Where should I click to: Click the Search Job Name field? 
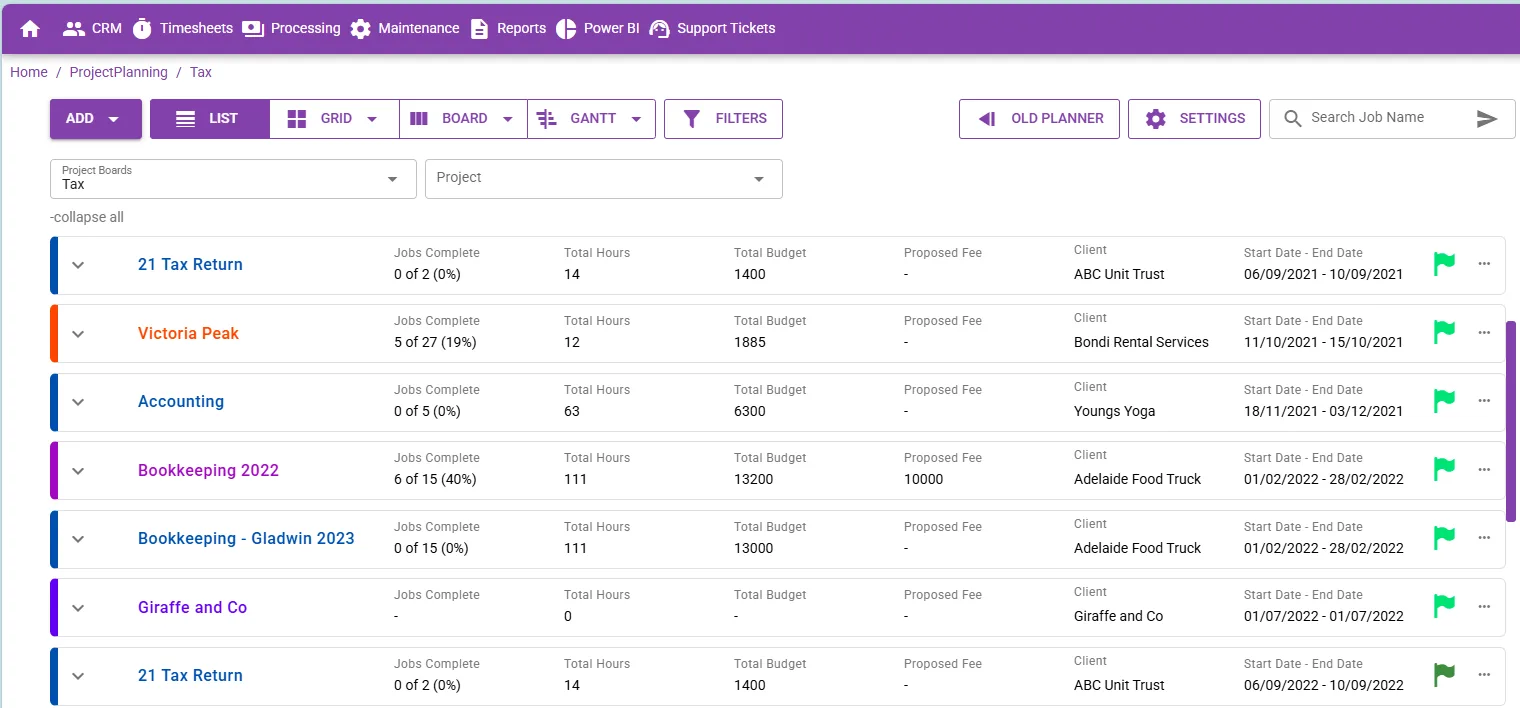1387,118
